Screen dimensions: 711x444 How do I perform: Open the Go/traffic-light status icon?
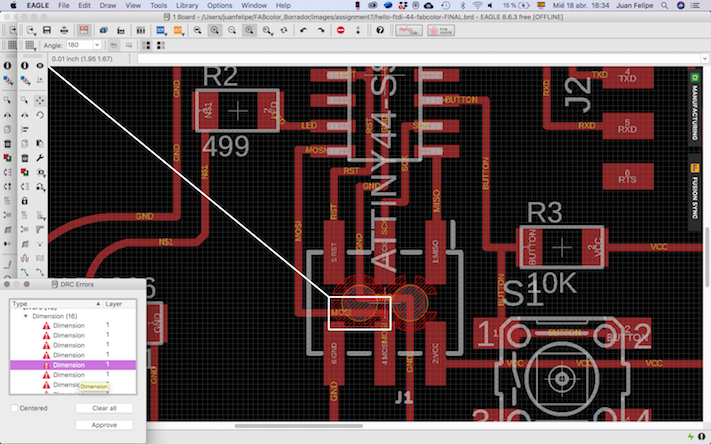[x=358, y=30]
